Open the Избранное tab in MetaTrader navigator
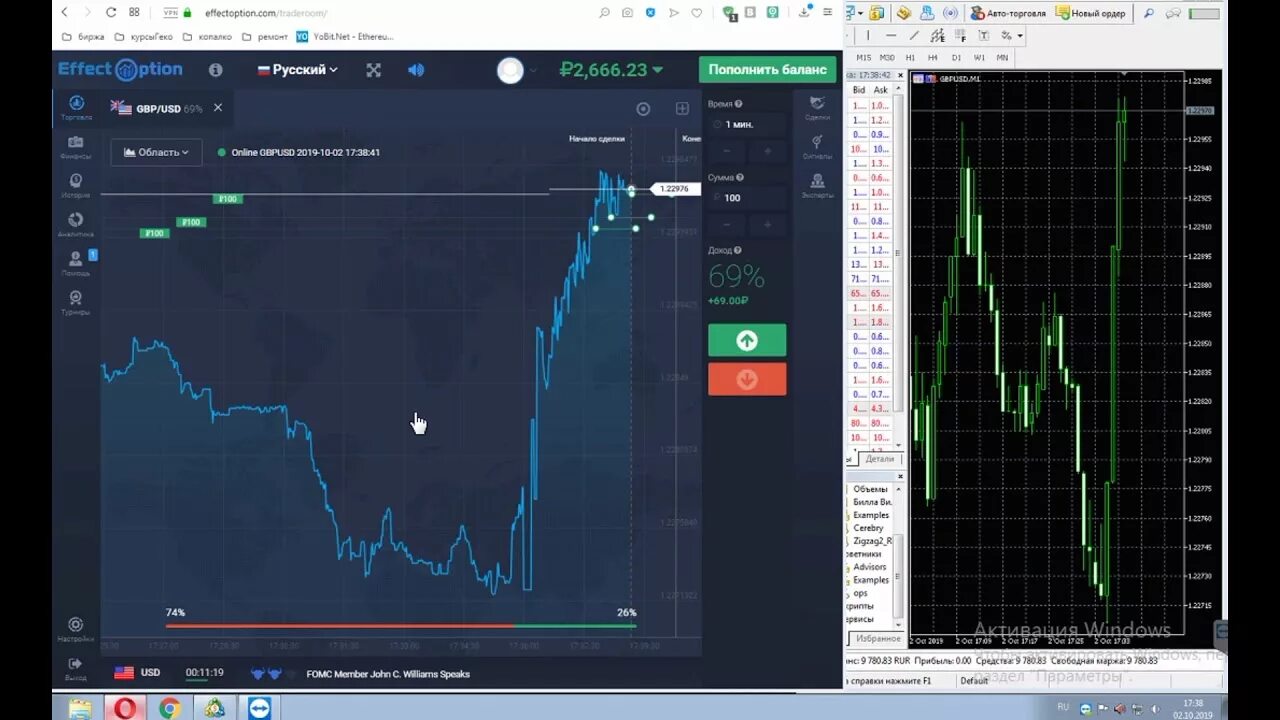The image size is (1280, 720). [877, 638]
